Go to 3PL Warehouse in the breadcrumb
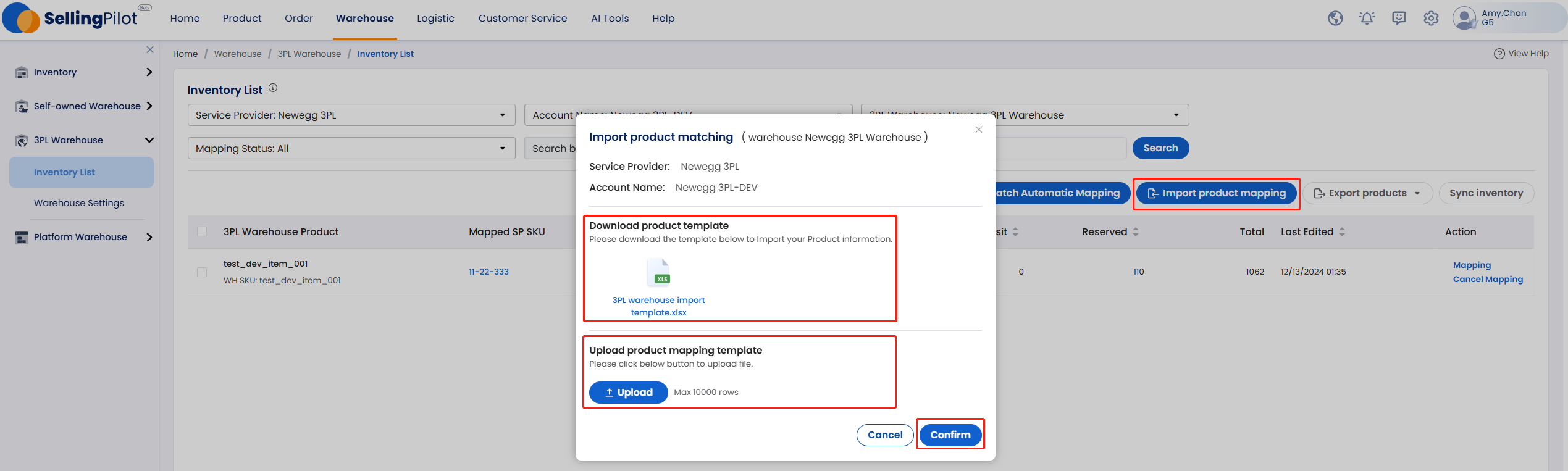The height and width of the screenshot is (471, 1568). [309, 54]
